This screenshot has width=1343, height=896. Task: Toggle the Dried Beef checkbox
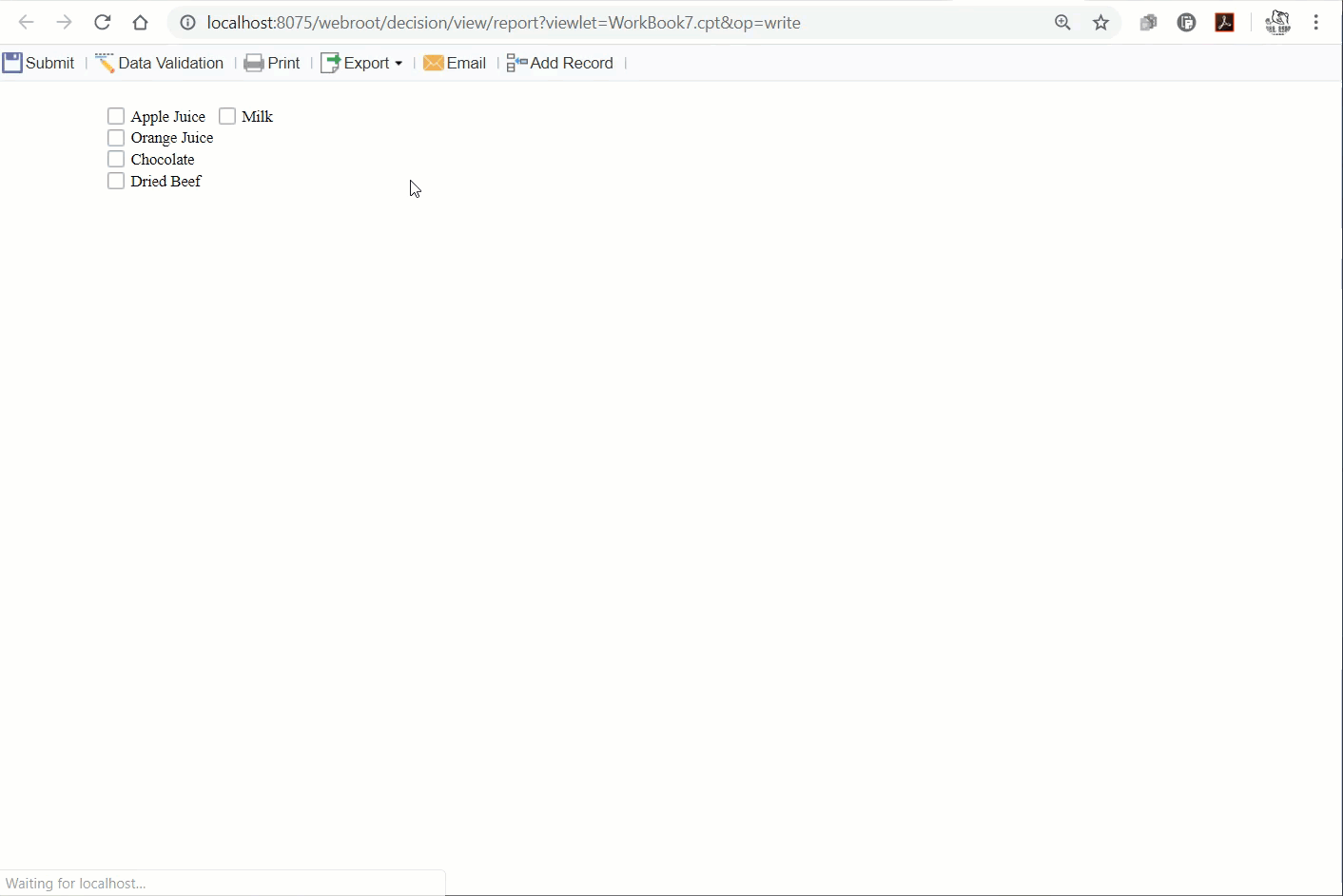pyautogui.click(x=116, y=181)
